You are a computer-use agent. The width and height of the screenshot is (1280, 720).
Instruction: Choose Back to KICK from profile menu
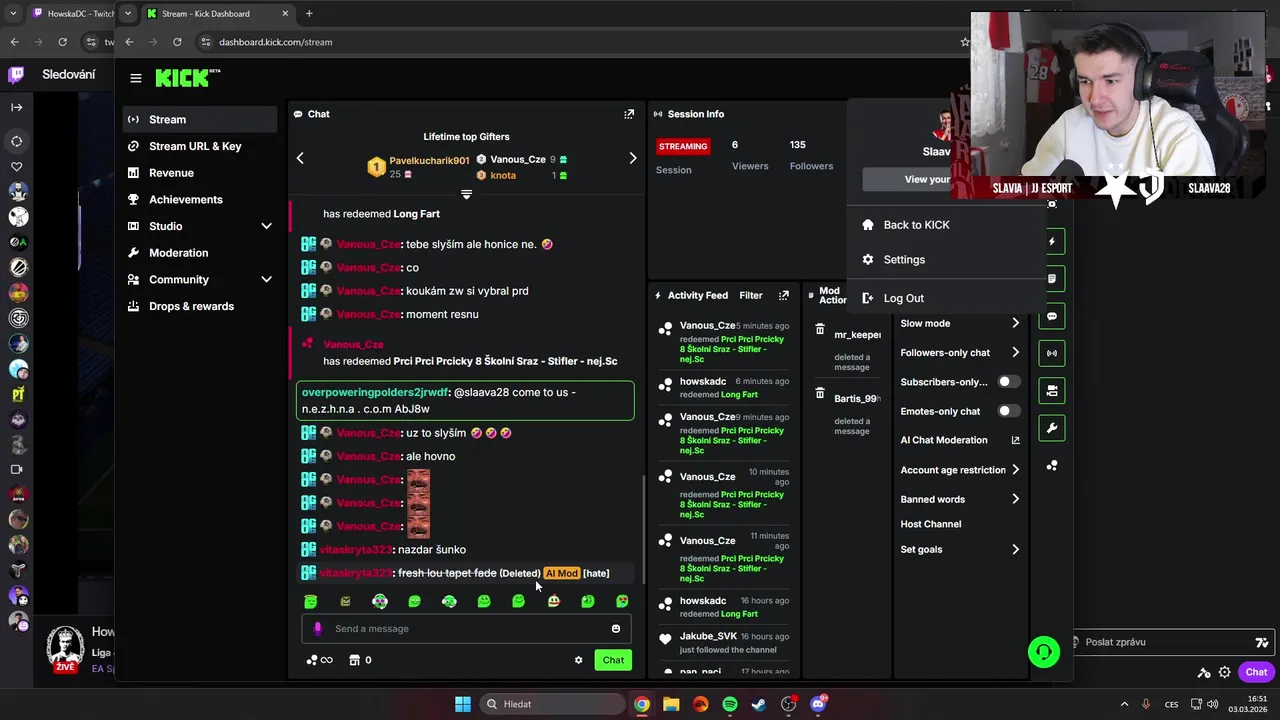tap(916, 225)
